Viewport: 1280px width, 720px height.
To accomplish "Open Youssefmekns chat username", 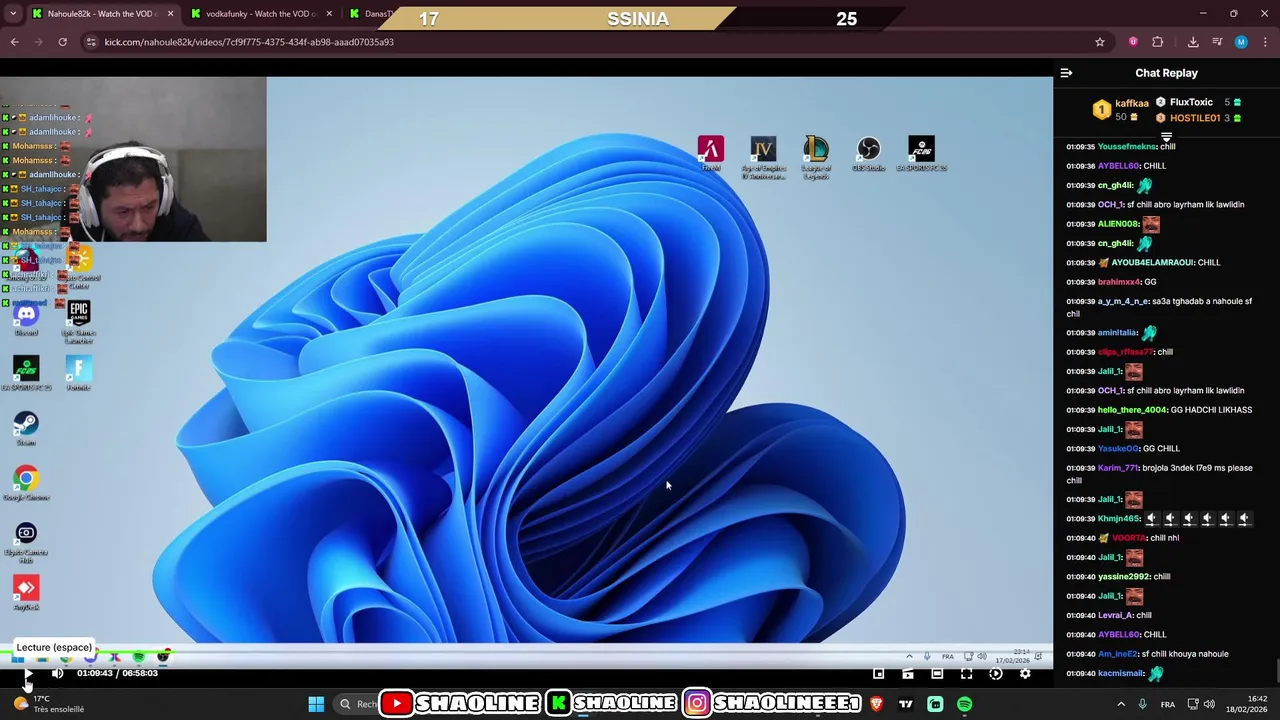I will click(x=1127, y=147).
